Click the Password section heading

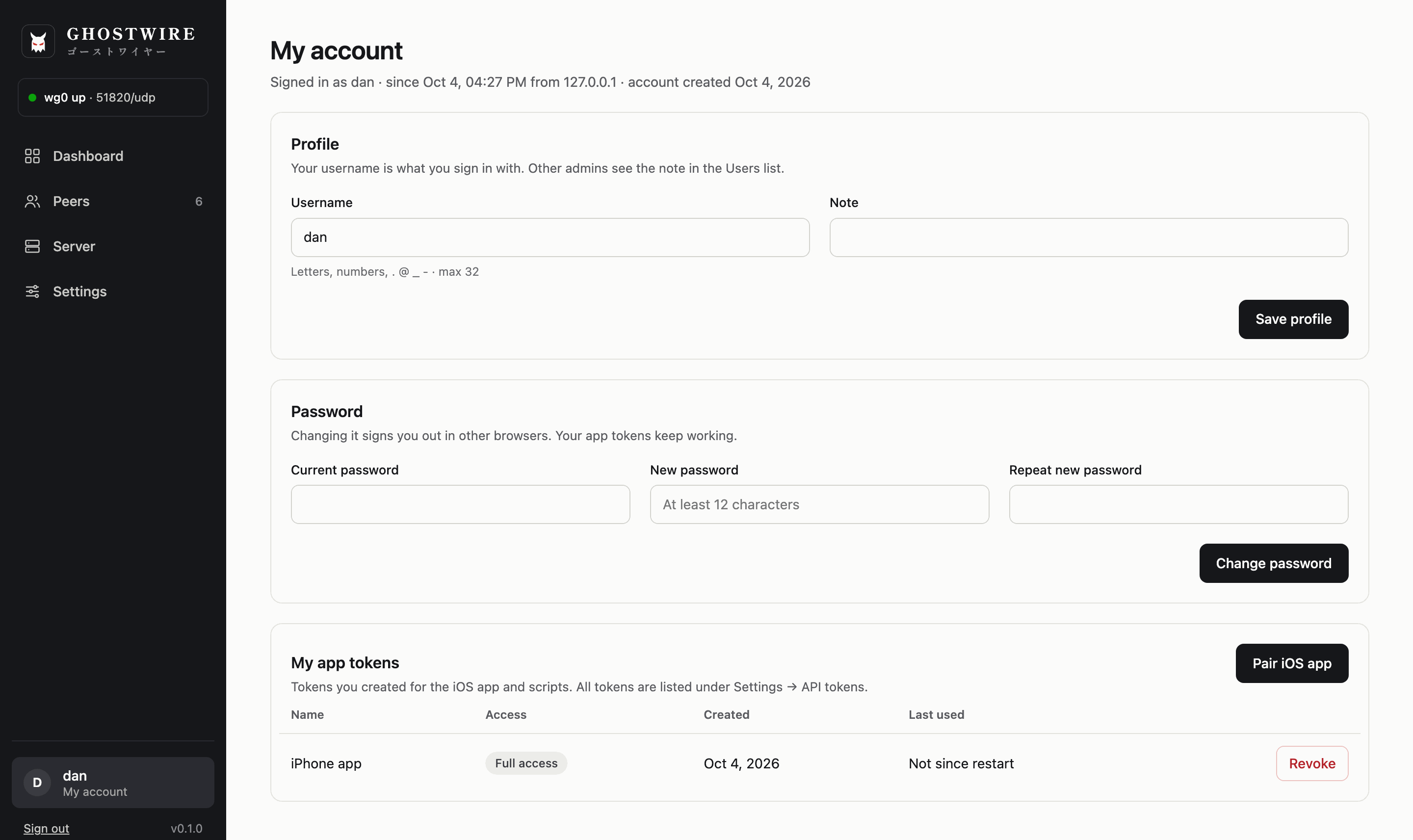tap(327, 412)
